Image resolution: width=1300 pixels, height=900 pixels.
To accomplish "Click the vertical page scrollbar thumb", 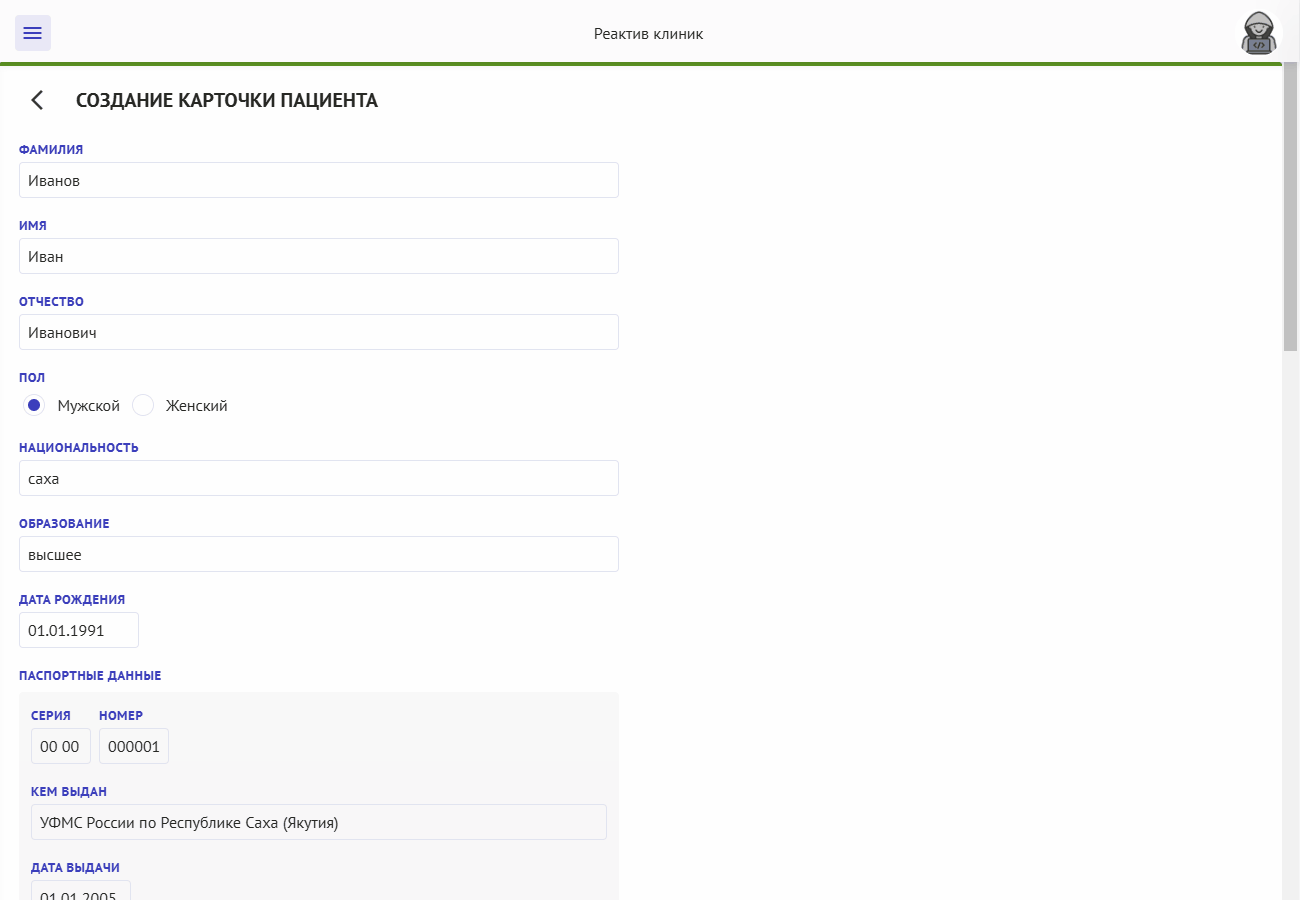I will coord(1291,207).
